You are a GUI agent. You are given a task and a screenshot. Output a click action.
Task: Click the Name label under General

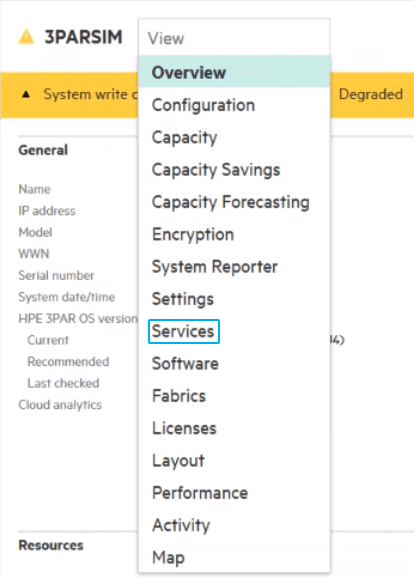34,190
